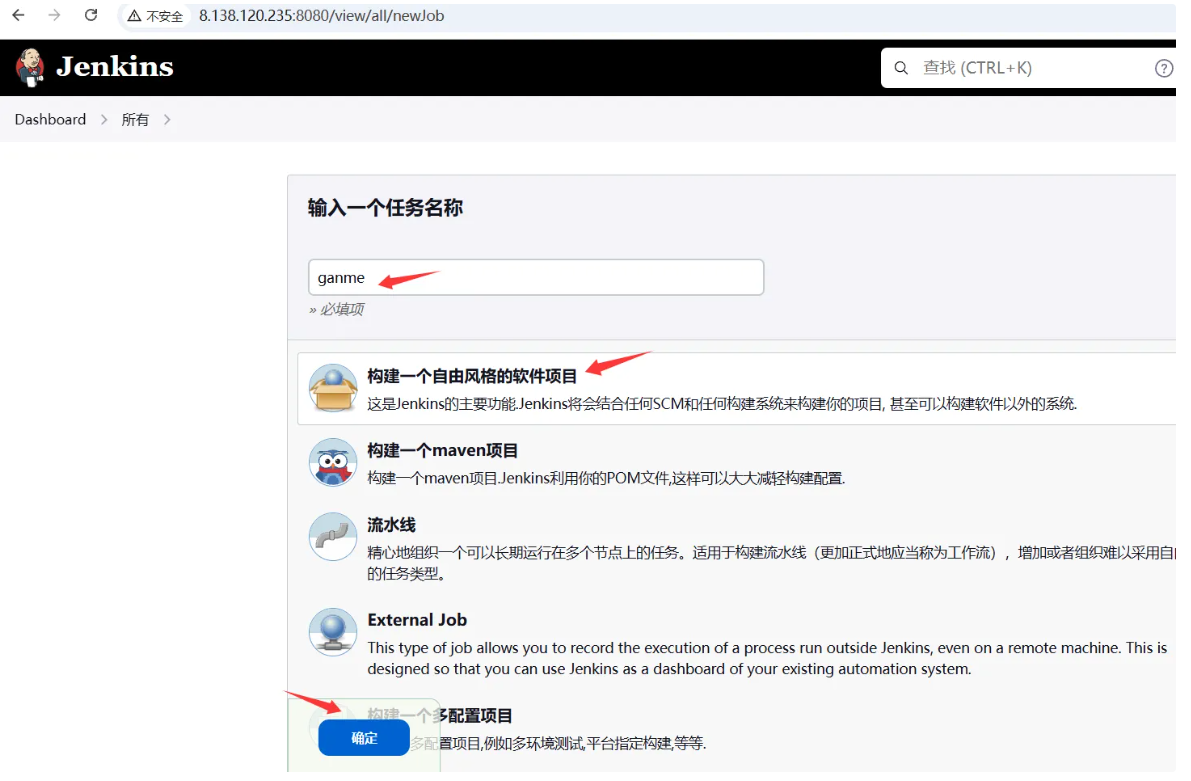
Task: Click the 不安全 security label
Action: point(165,16)
